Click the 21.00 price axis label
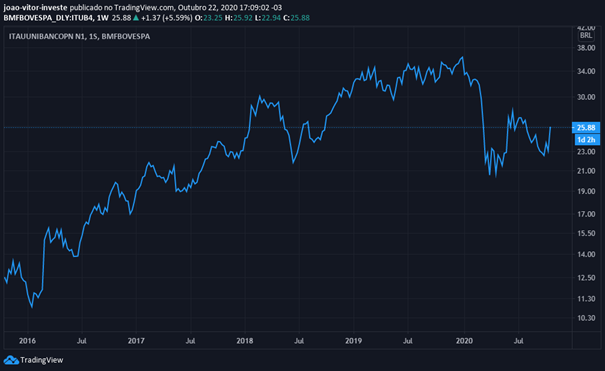The image size is (605, 371). point(586,171)
